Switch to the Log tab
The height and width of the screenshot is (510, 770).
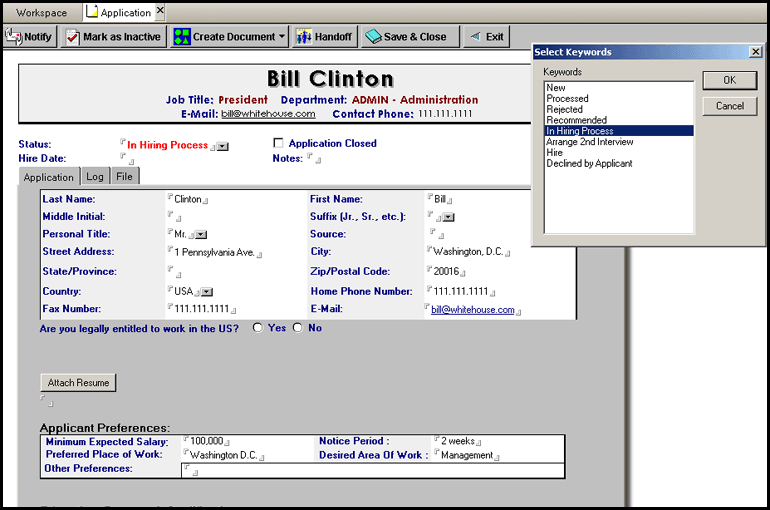pos(95,177)
